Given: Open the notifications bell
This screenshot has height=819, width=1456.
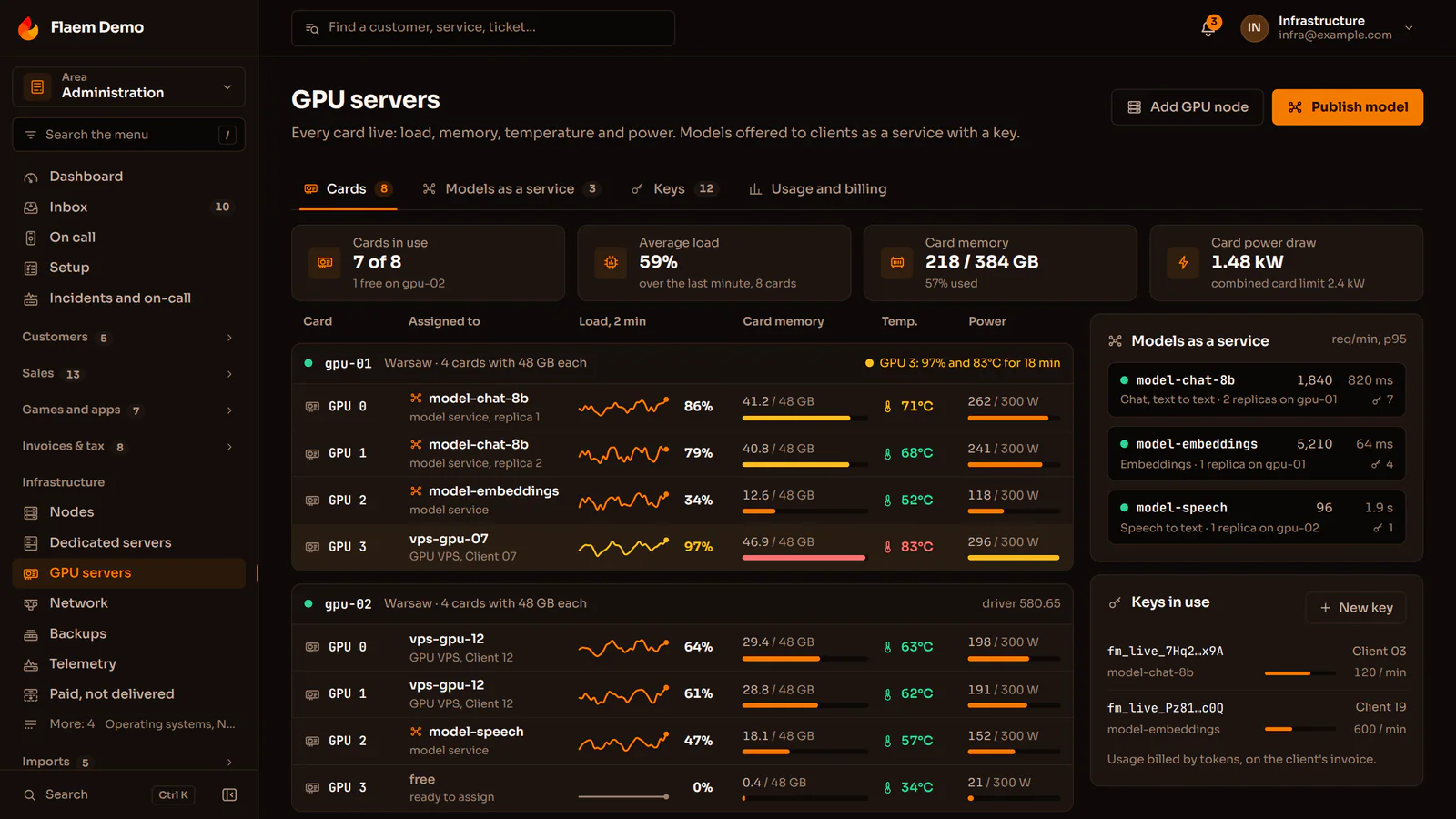Looking at the screenshot, I should 1208,28.
